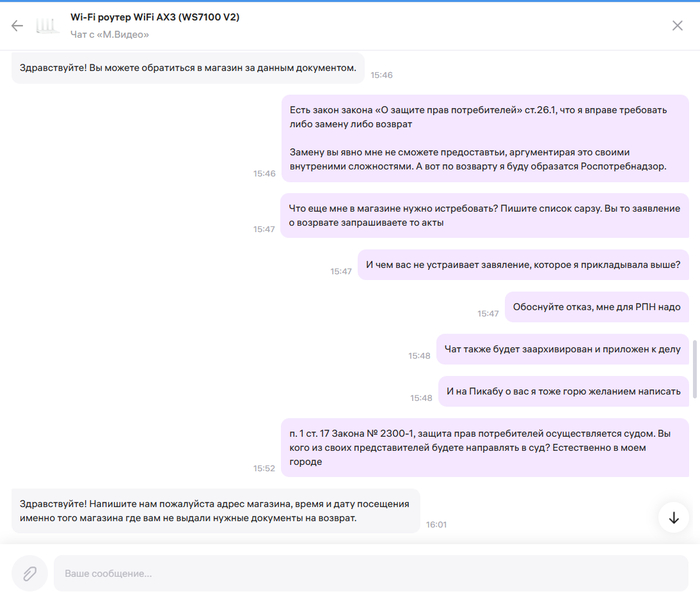
Task: Open the Wi-Fi router product thumbnail
Action: point(47,26)
